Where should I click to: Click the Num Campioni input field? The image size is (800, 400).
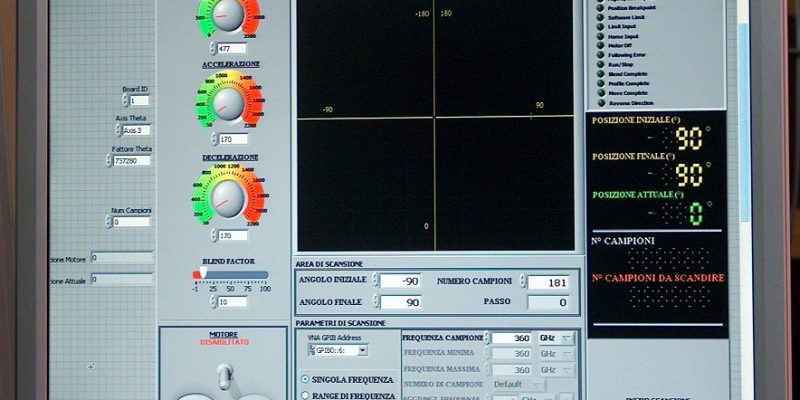(x=132, y=222)
